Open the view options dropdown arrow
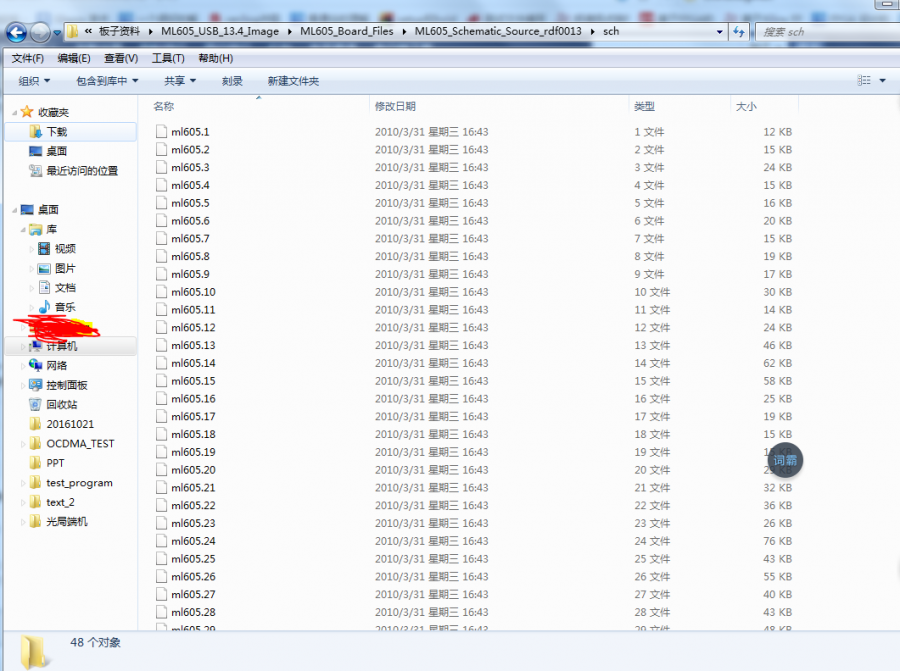 pos(883,81)
